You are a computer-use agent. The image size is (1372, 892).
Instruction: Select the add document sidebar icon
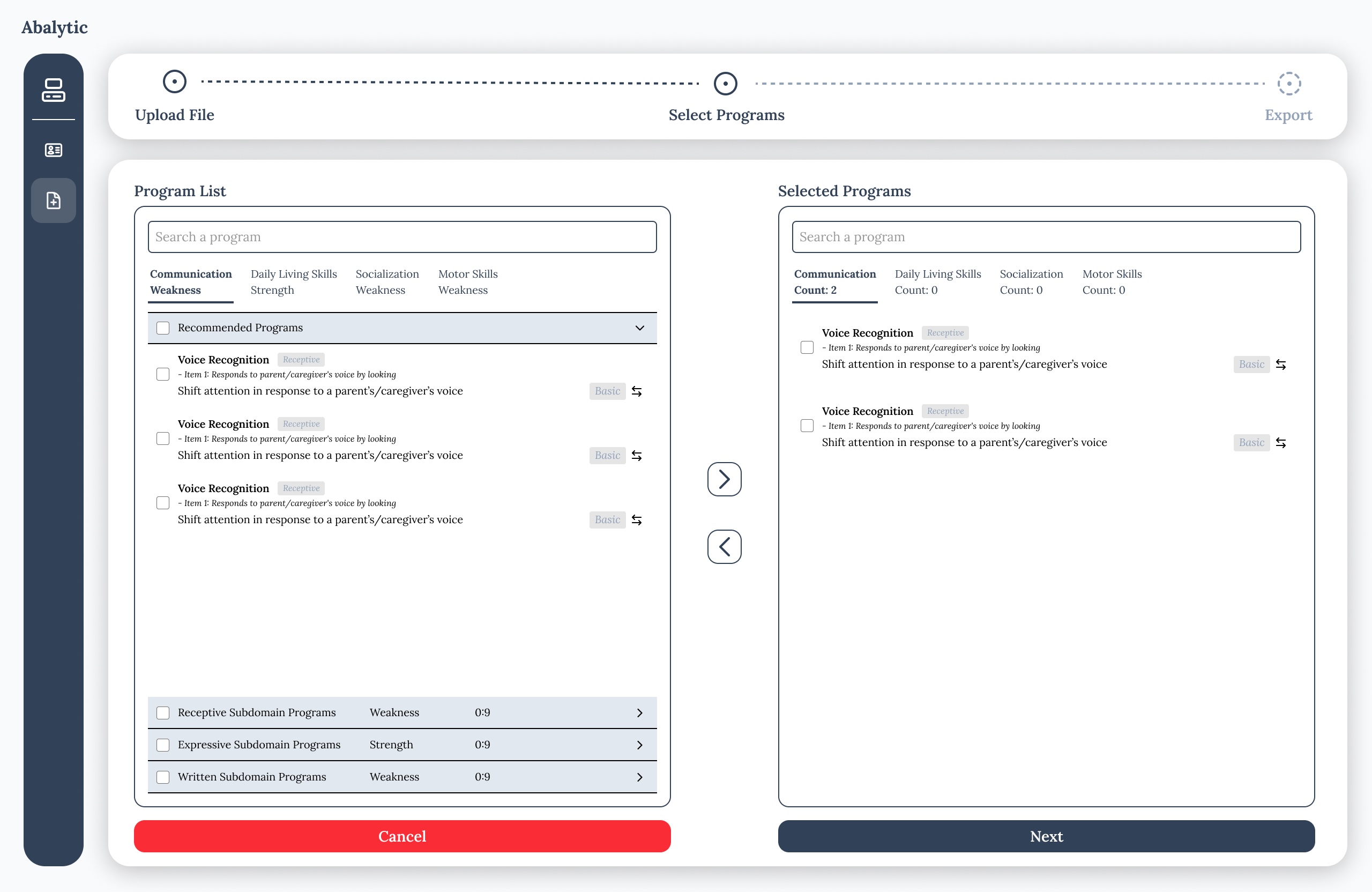coord(53,200)
